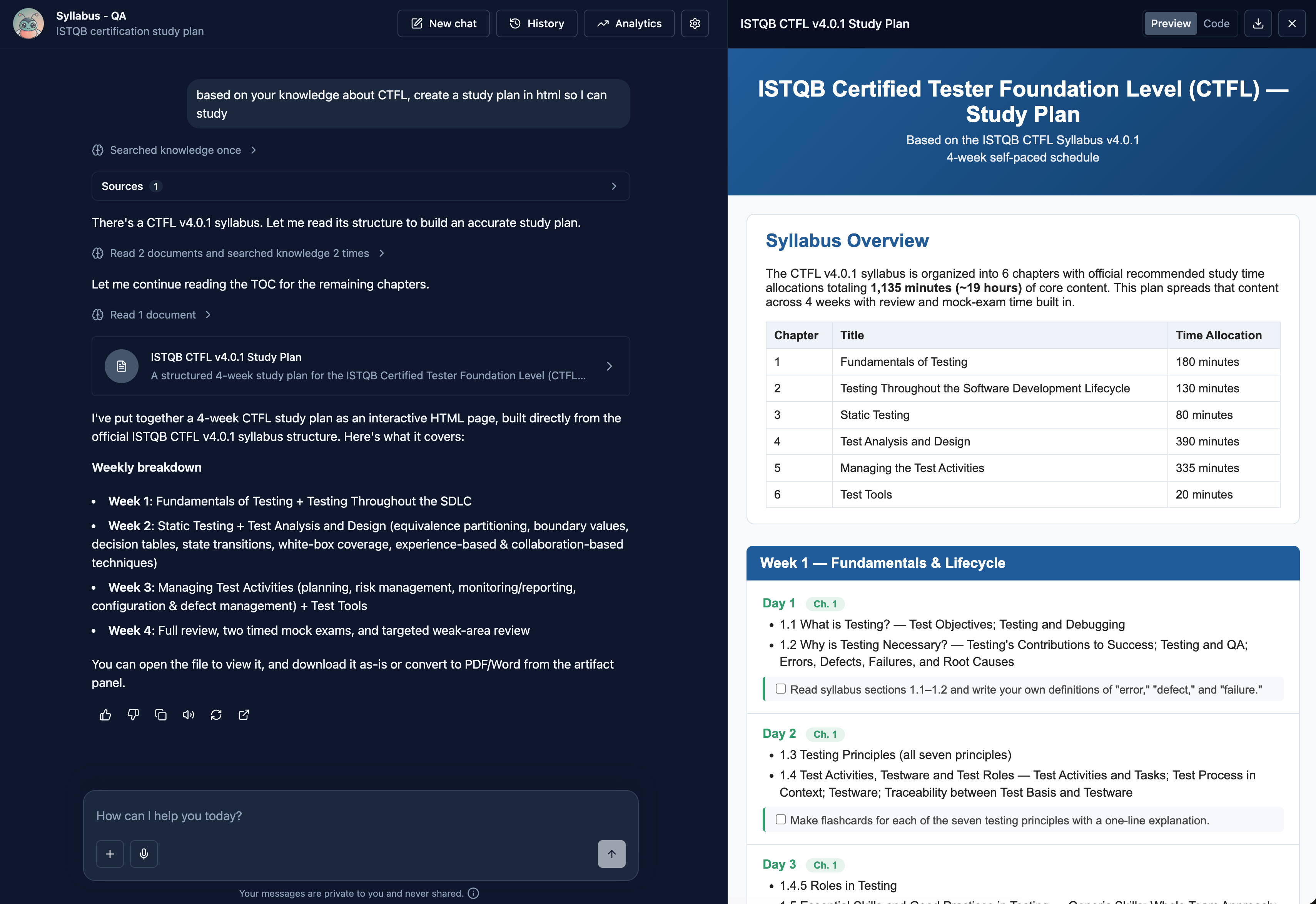Expand the Searched knowledge once step
The height and width of the screenshot is (904, 1316).
174,150
